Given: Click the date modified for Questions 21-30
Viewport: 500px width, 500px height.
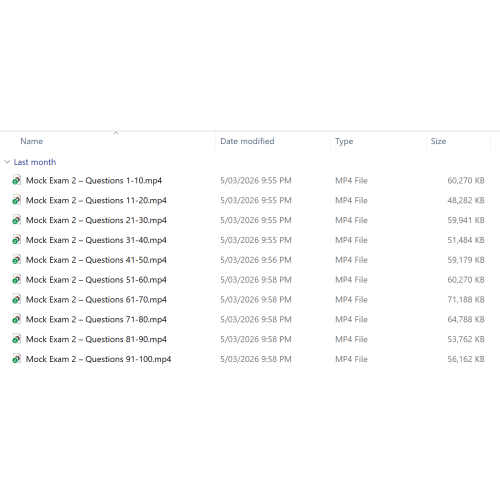Looking at the screenshot, I should pyautogui.click(x=256, y=220).
